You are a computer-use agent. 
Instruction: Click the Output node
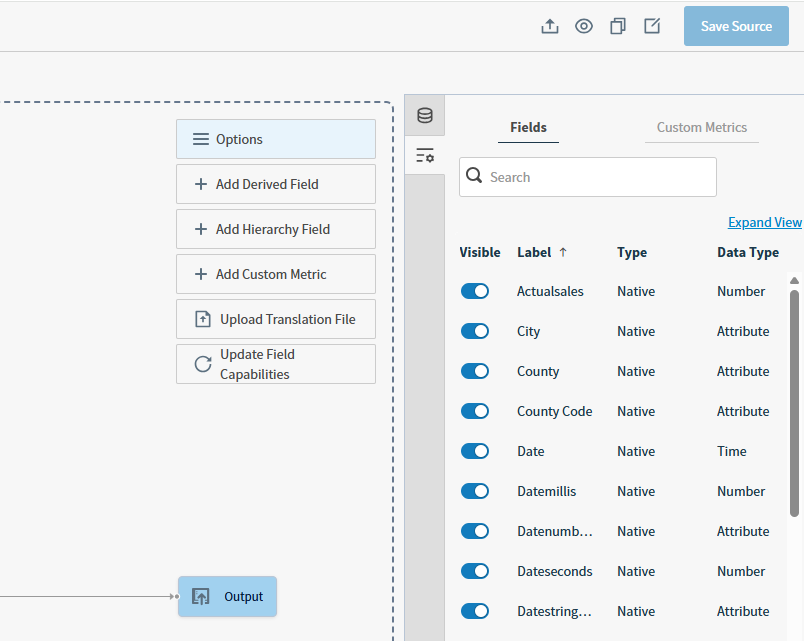point(228,596)
